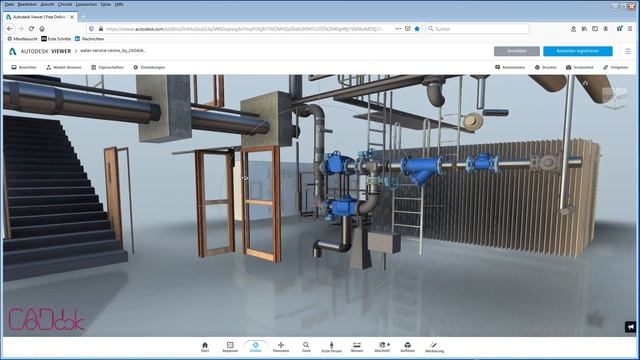
Task: Open the Firefox hamburger menu
Action: click(x=630, y=29)
